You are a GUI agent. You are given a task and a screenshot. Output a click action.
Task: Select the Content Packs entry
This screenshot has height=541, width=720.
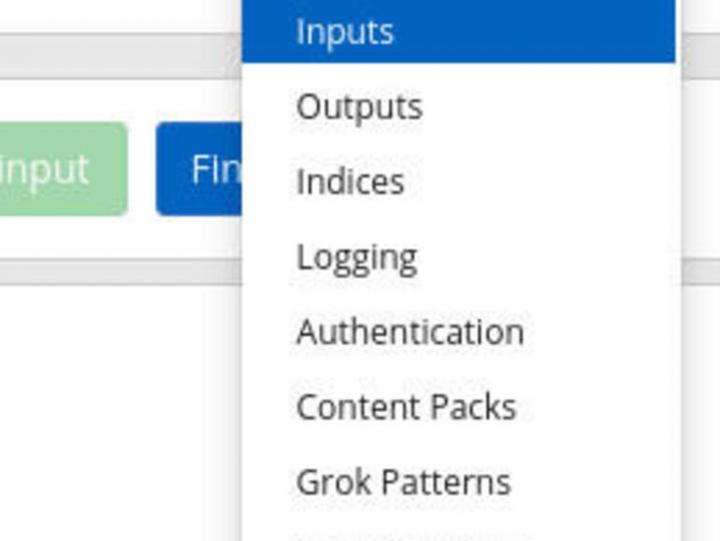406,407
